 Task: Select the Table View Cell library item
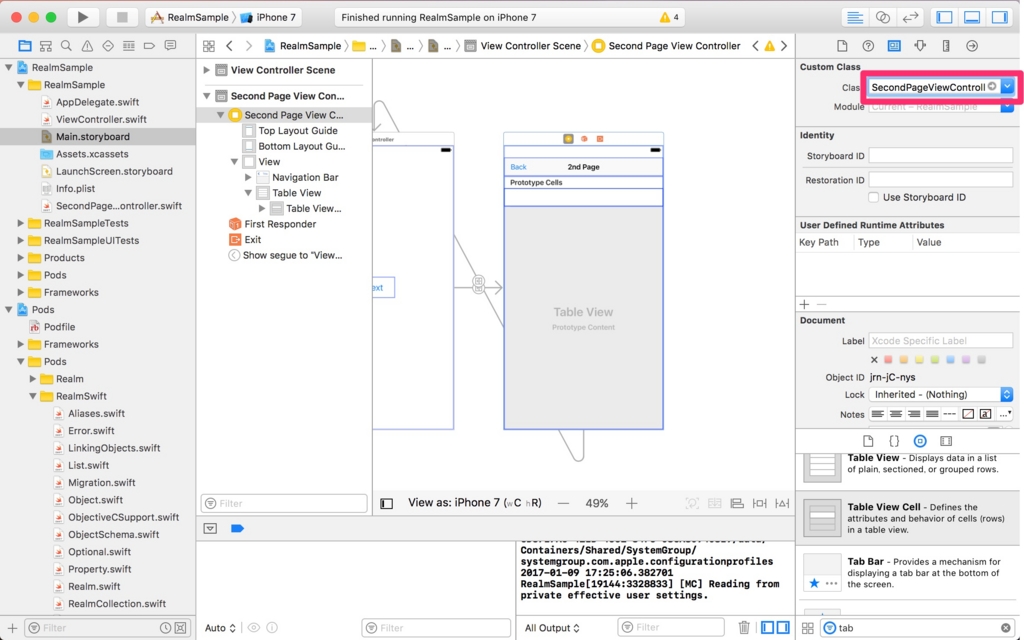(x=910, y=519)
